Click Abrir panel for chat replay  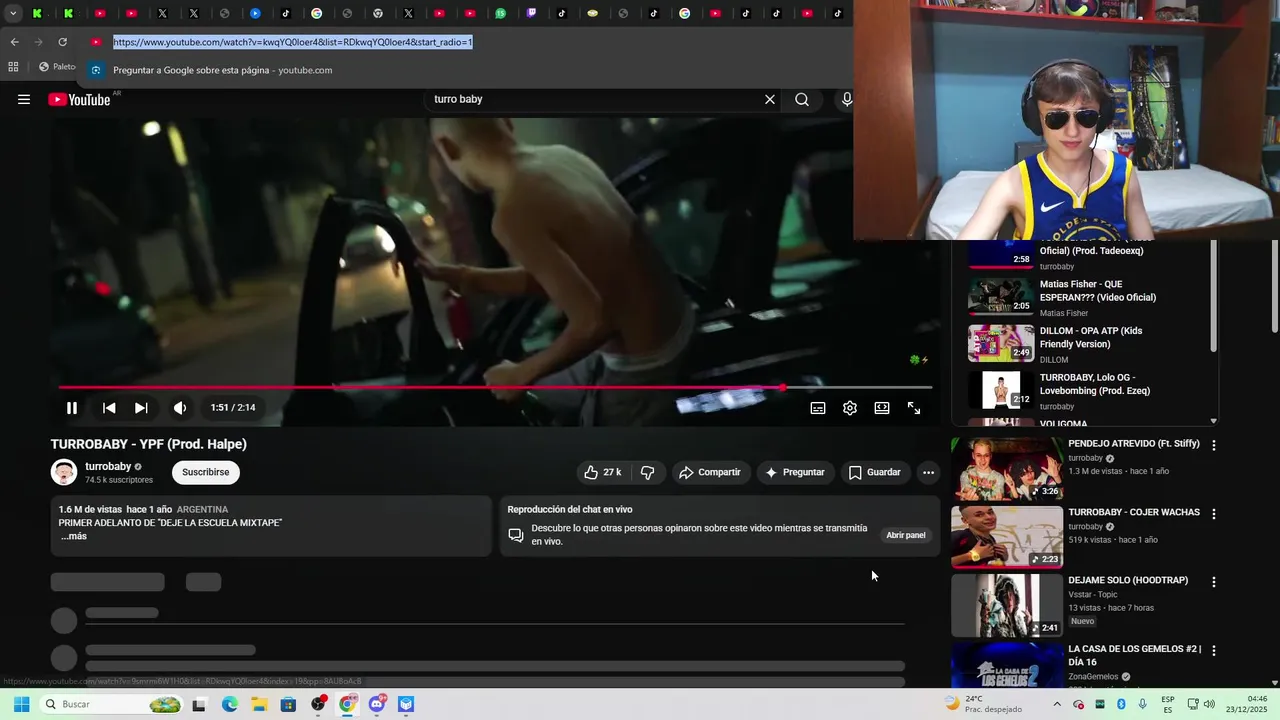coord(906,535)
